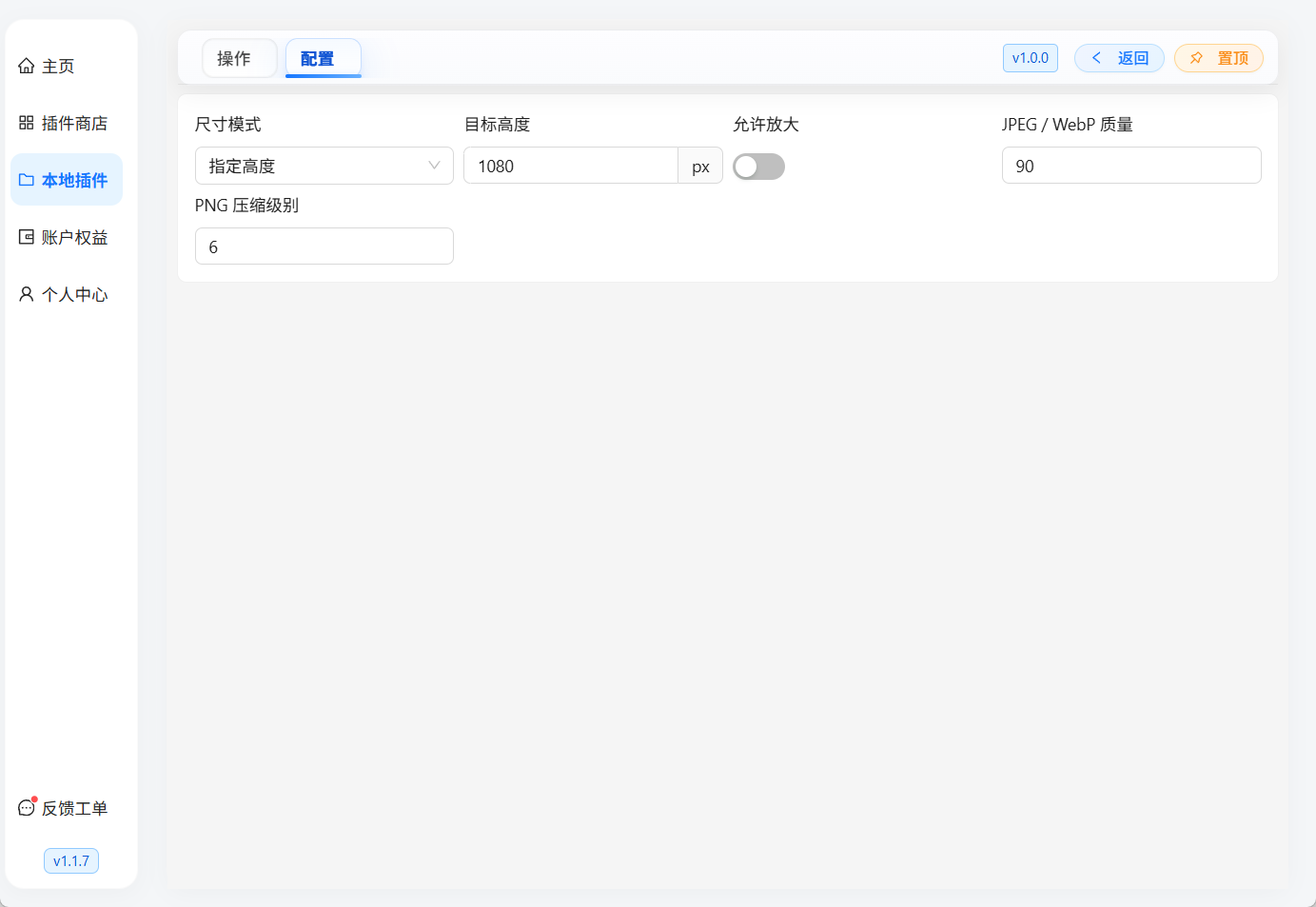Open 反馈工单 feedback tickets
Screen dimensions: 1316x907
pyautogui.click(x=66, y=808)
